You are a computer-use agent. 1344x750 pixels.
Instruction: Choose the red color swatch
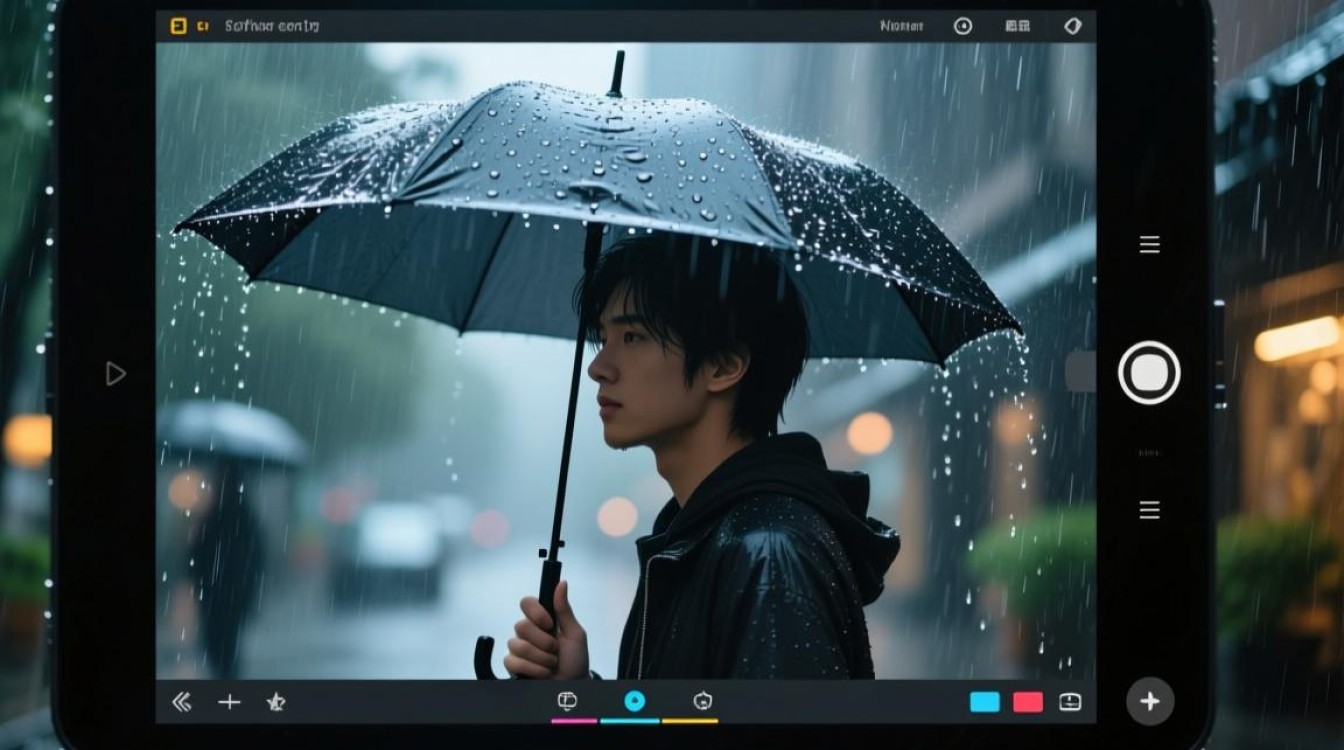tap(1028, 702)
